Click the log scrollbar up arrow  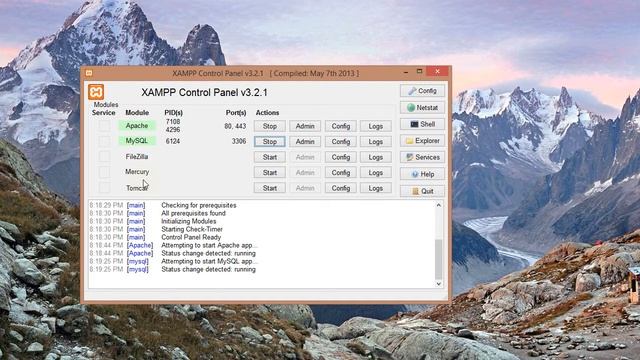(x=439, y=205)
